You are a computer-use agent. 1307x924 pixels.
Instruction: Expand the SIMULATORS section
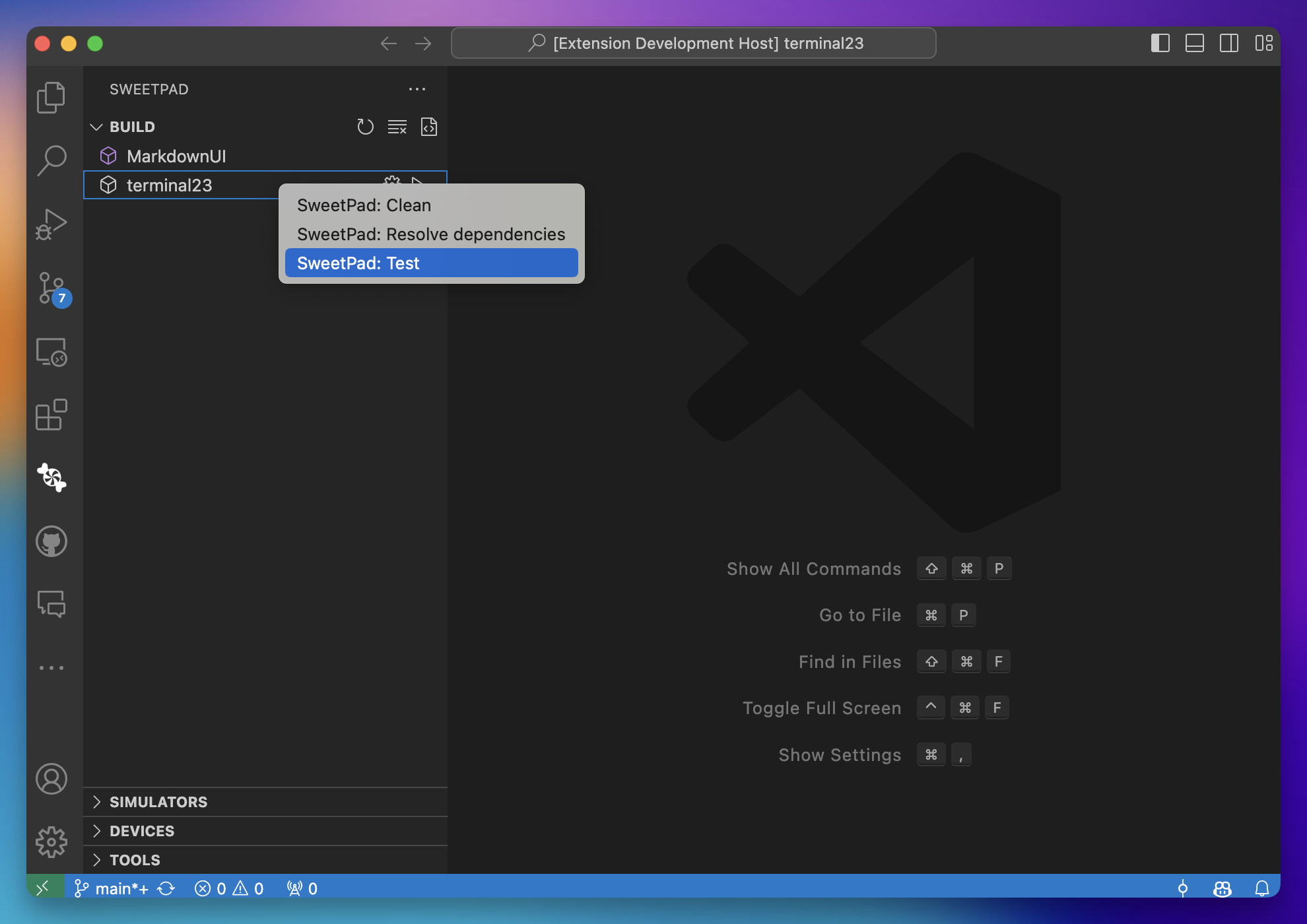(158, 802)
